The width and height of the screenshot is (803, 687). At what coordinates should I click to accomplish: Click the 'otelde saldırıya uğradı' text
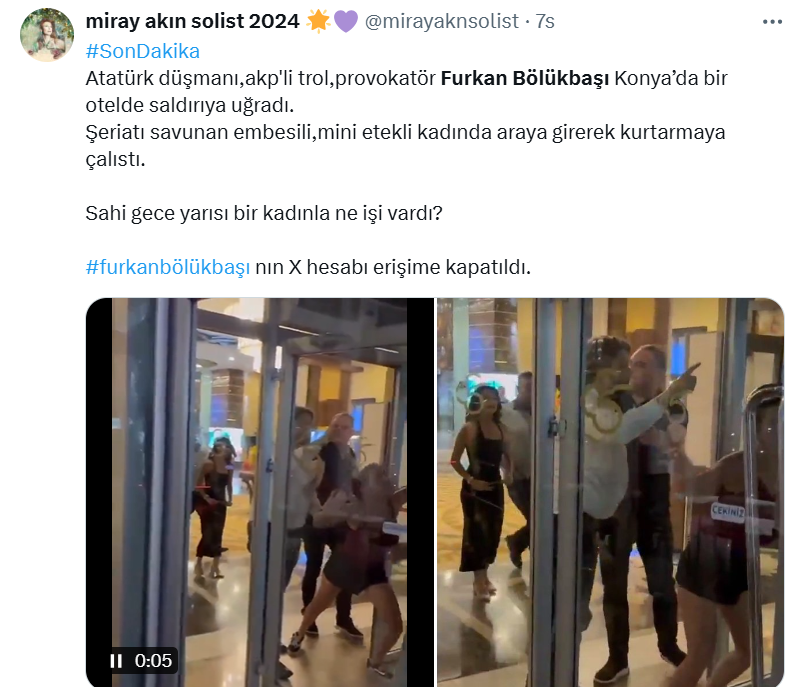tap(190, 105)
